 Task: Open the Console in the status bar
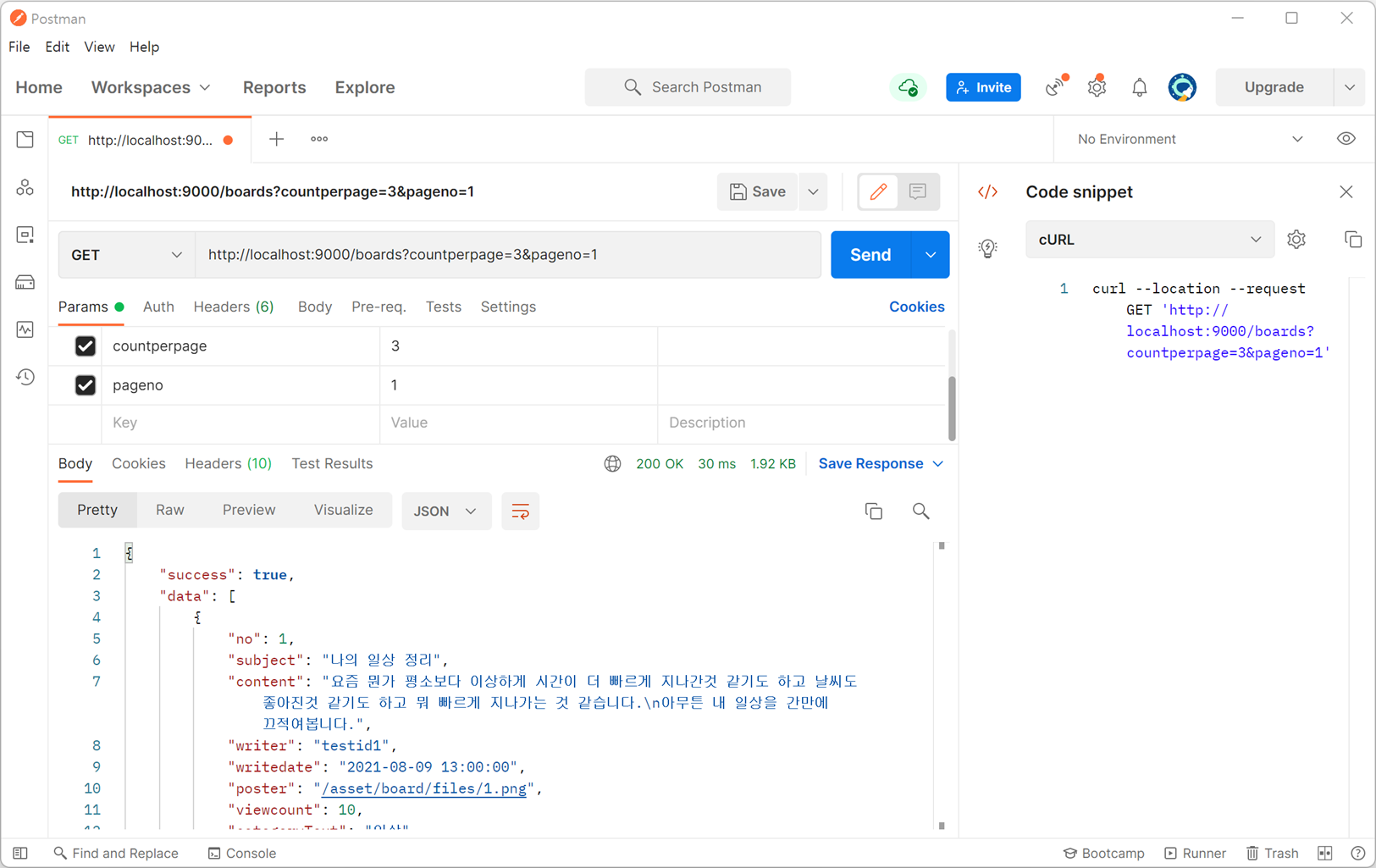click(x=242, y=853)
